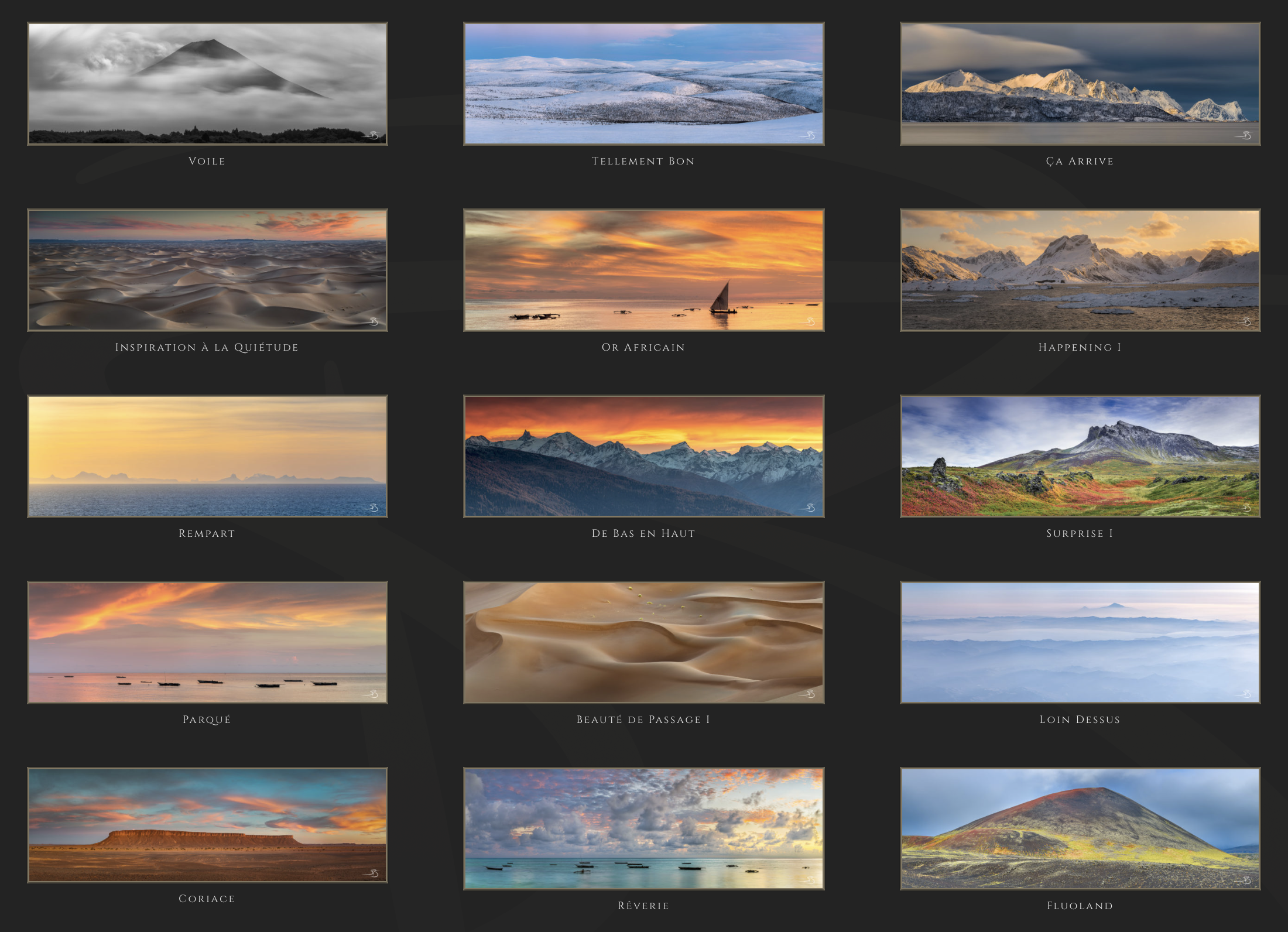Open the Ça Arrive mountain panorama

[x=1080, y=84]
